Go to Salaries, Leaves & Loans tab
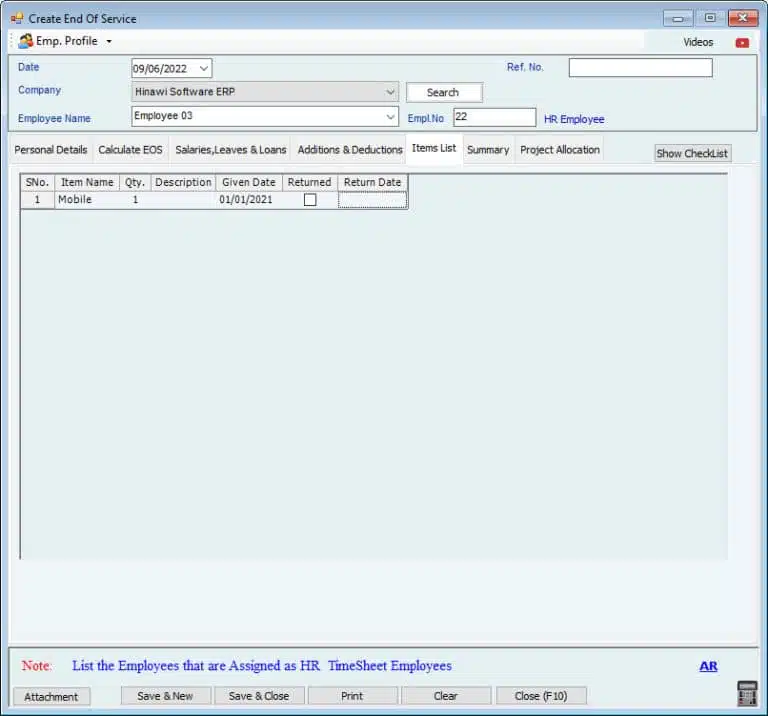 point(231,150)
